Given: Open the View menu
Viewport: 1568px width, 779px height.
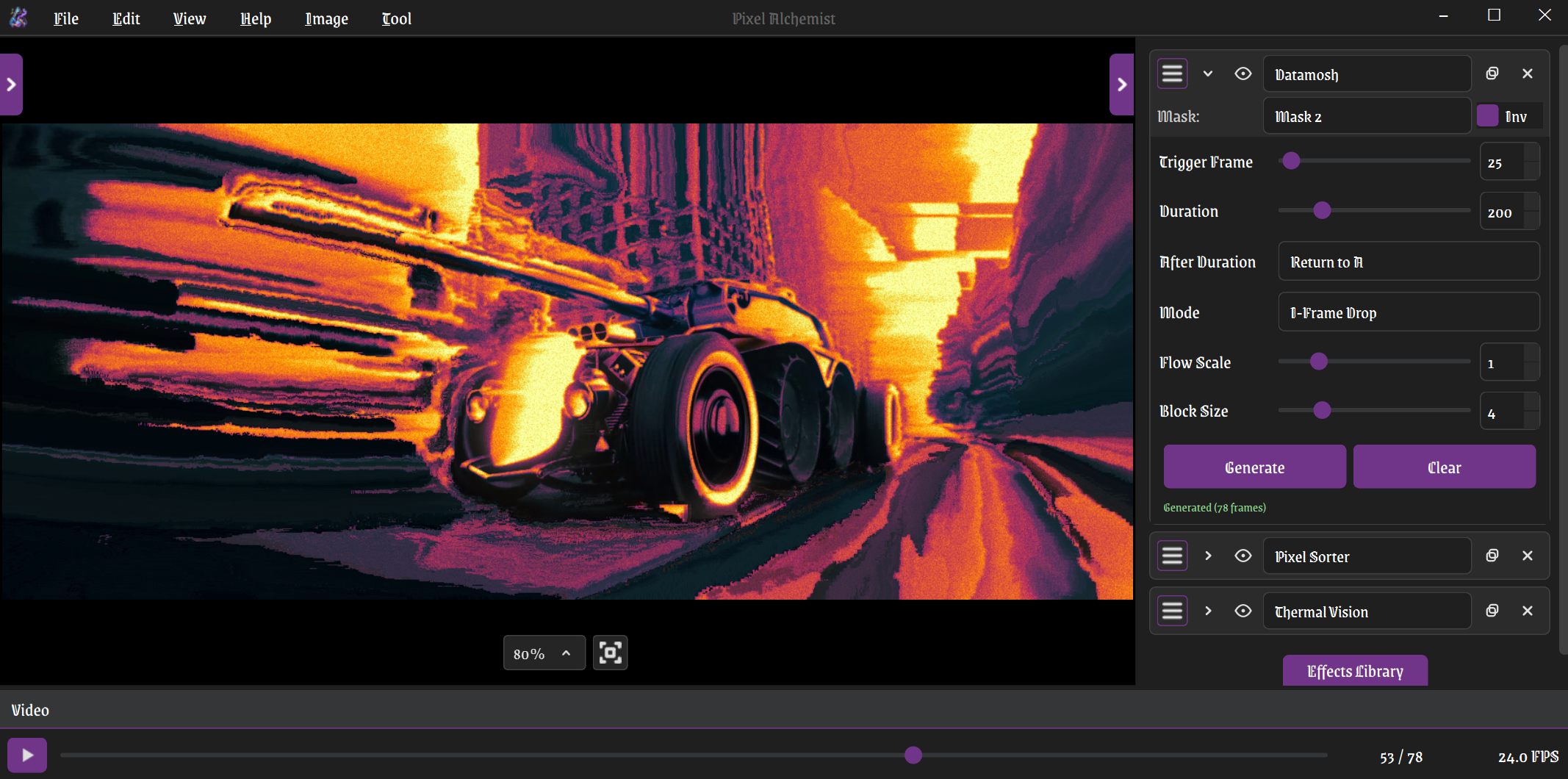Looking at the screenshot, I should [x=190, y=18].
